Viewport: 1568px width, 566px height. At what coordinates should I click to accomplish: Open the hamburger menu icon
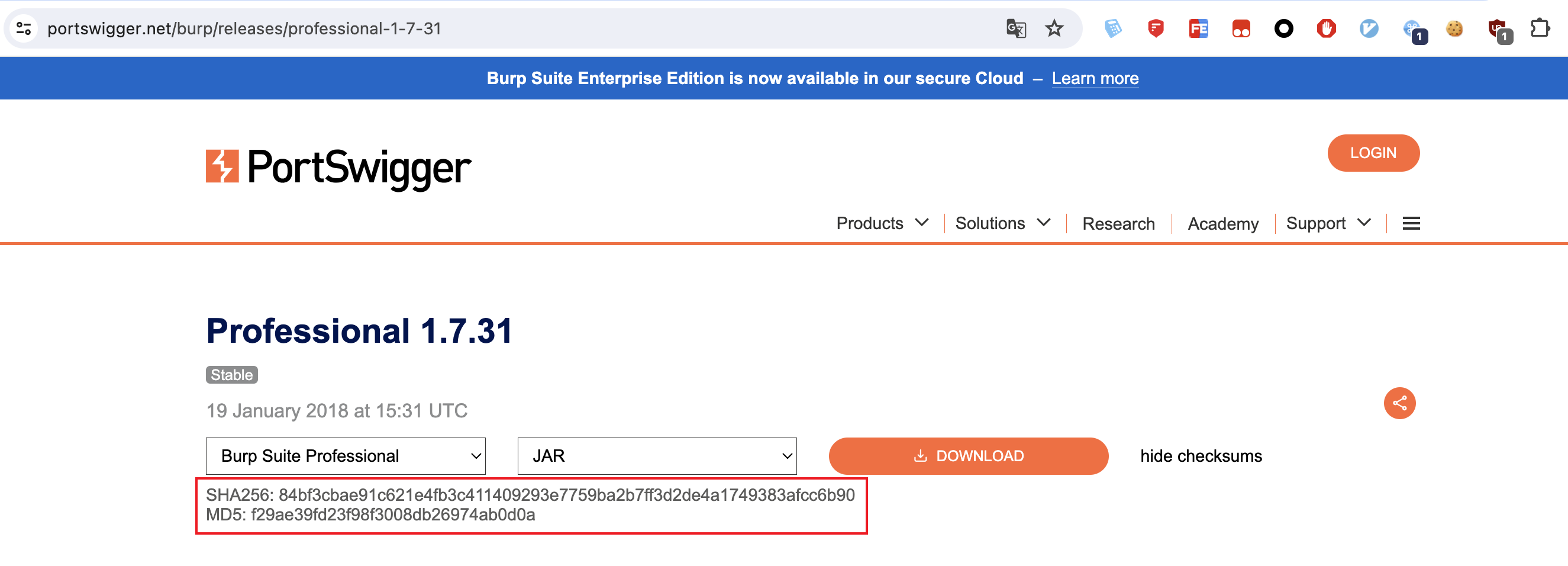pos(1411,224)
